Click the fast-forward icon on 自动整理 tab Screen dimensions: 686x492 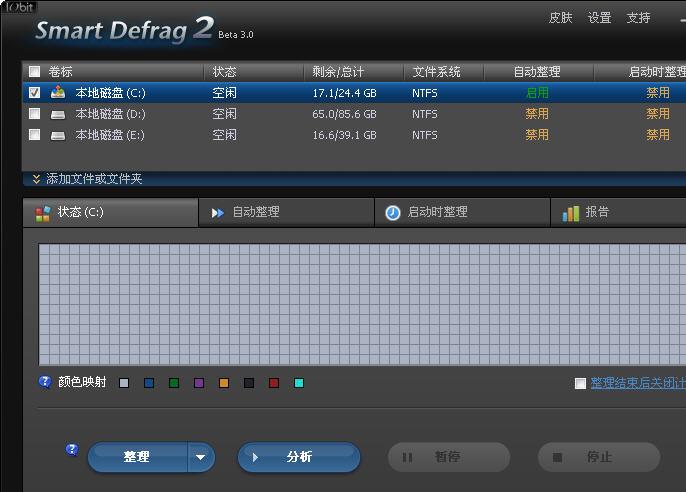[217, 213]
